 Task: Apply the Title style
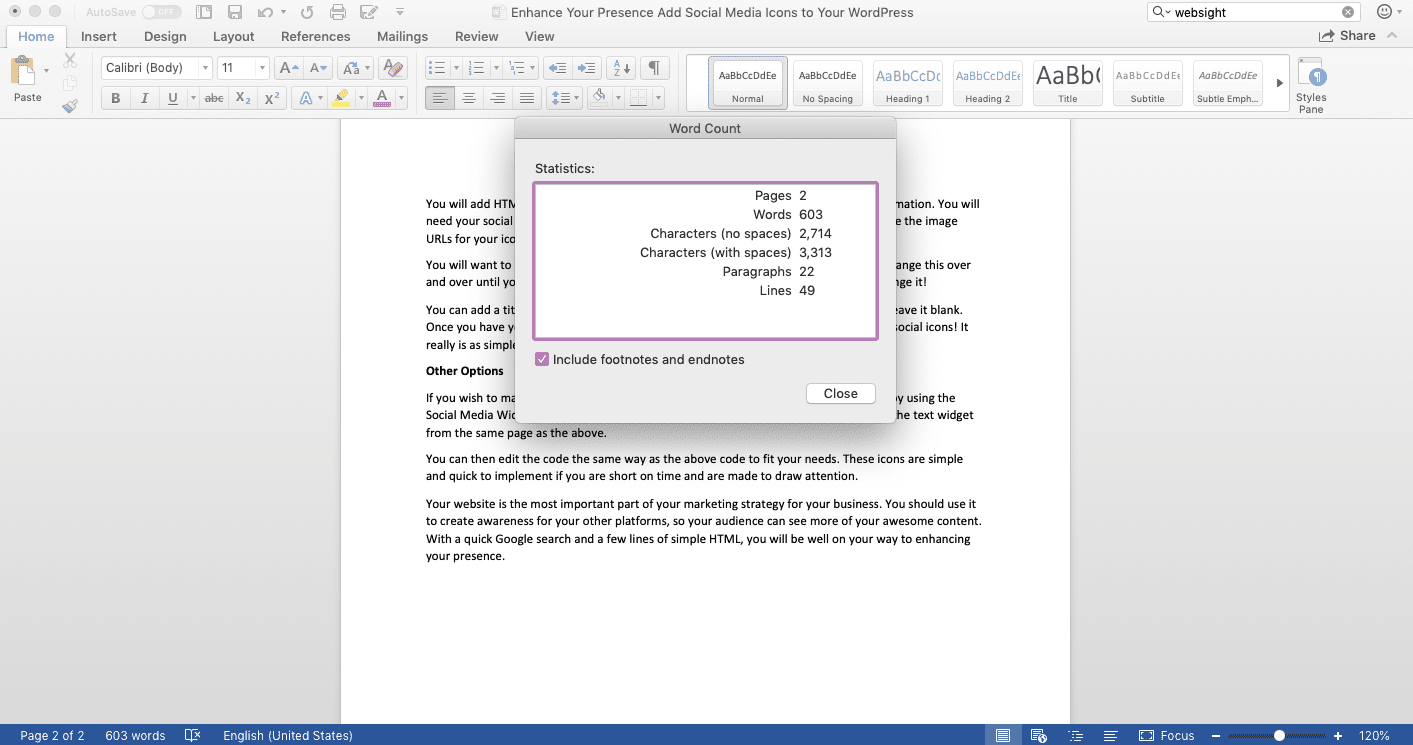[1068, 83]
